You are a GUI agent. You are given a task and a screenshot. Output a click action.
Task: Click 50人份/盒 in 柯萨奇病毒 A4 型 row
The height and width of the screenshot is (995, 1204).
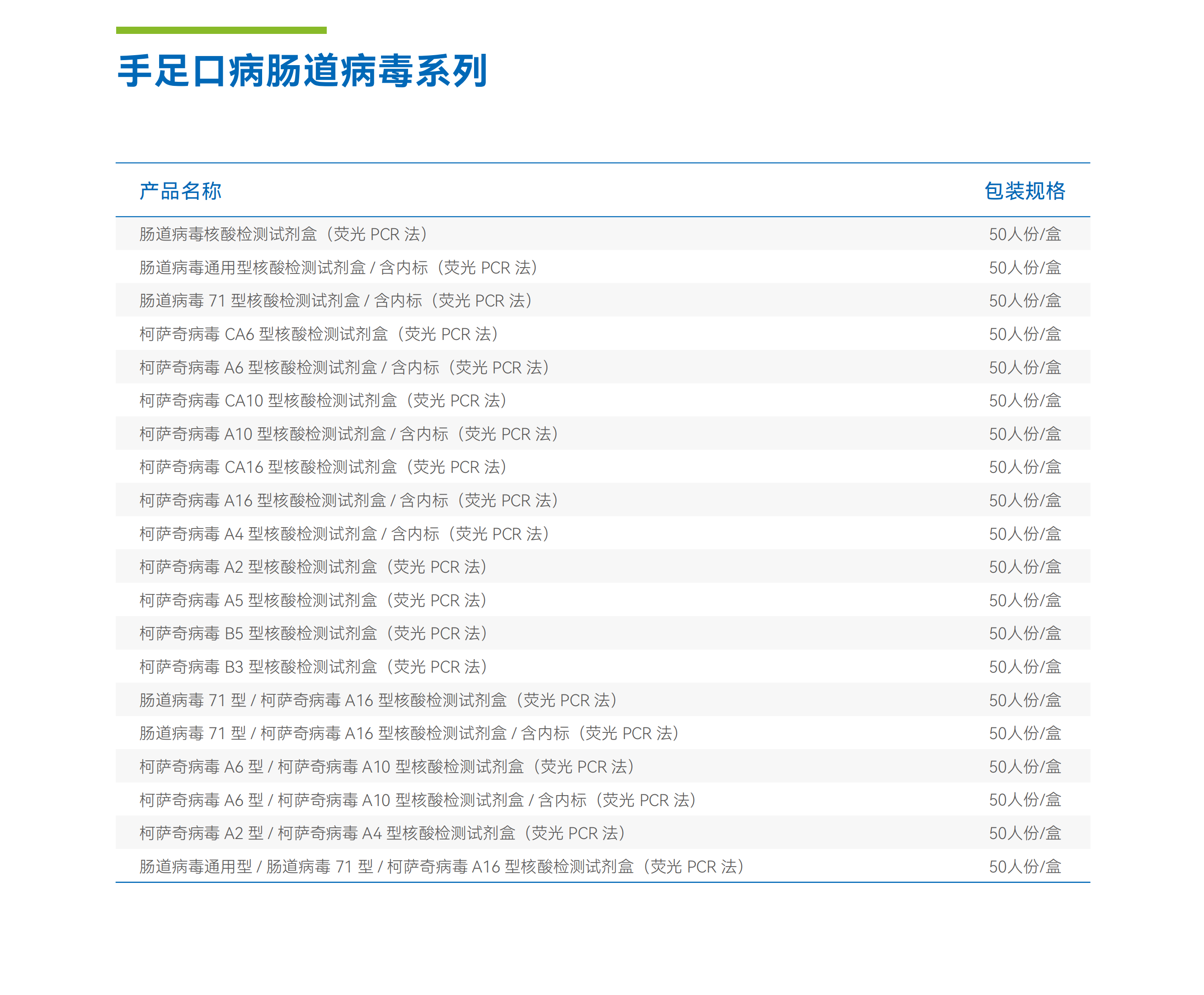[x=1025, y=533]
